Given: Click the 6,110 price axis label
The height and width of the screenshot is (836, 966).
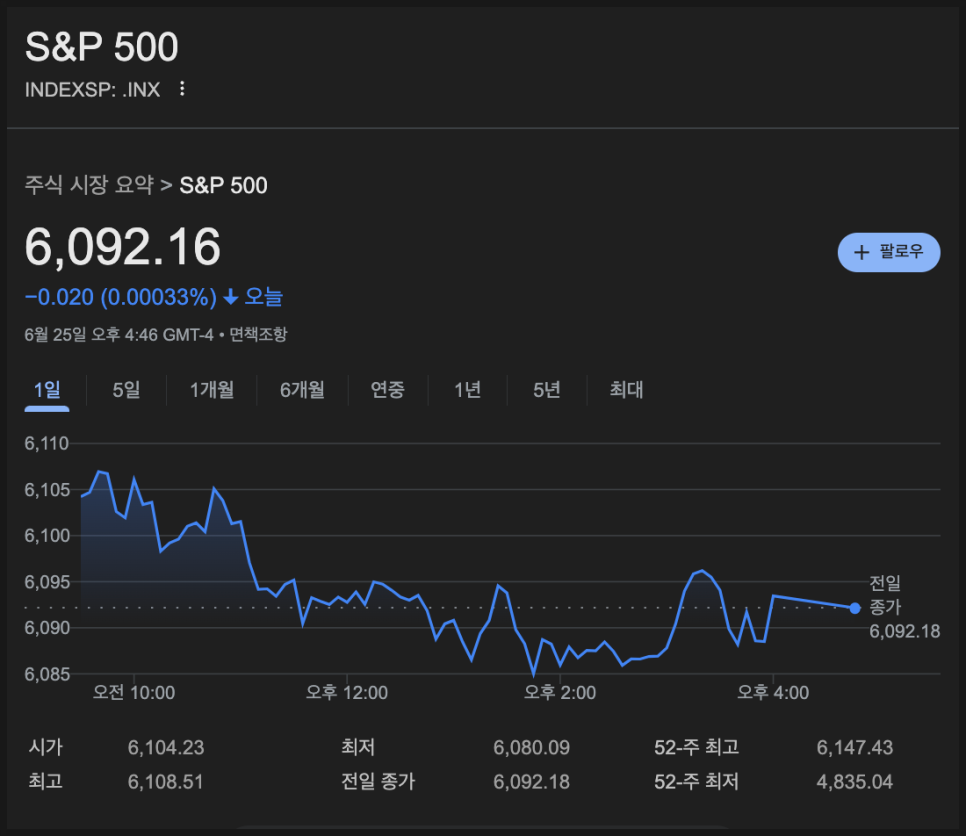Looking at the screenshot, I should pyautogui.click(x=47, y=443).
